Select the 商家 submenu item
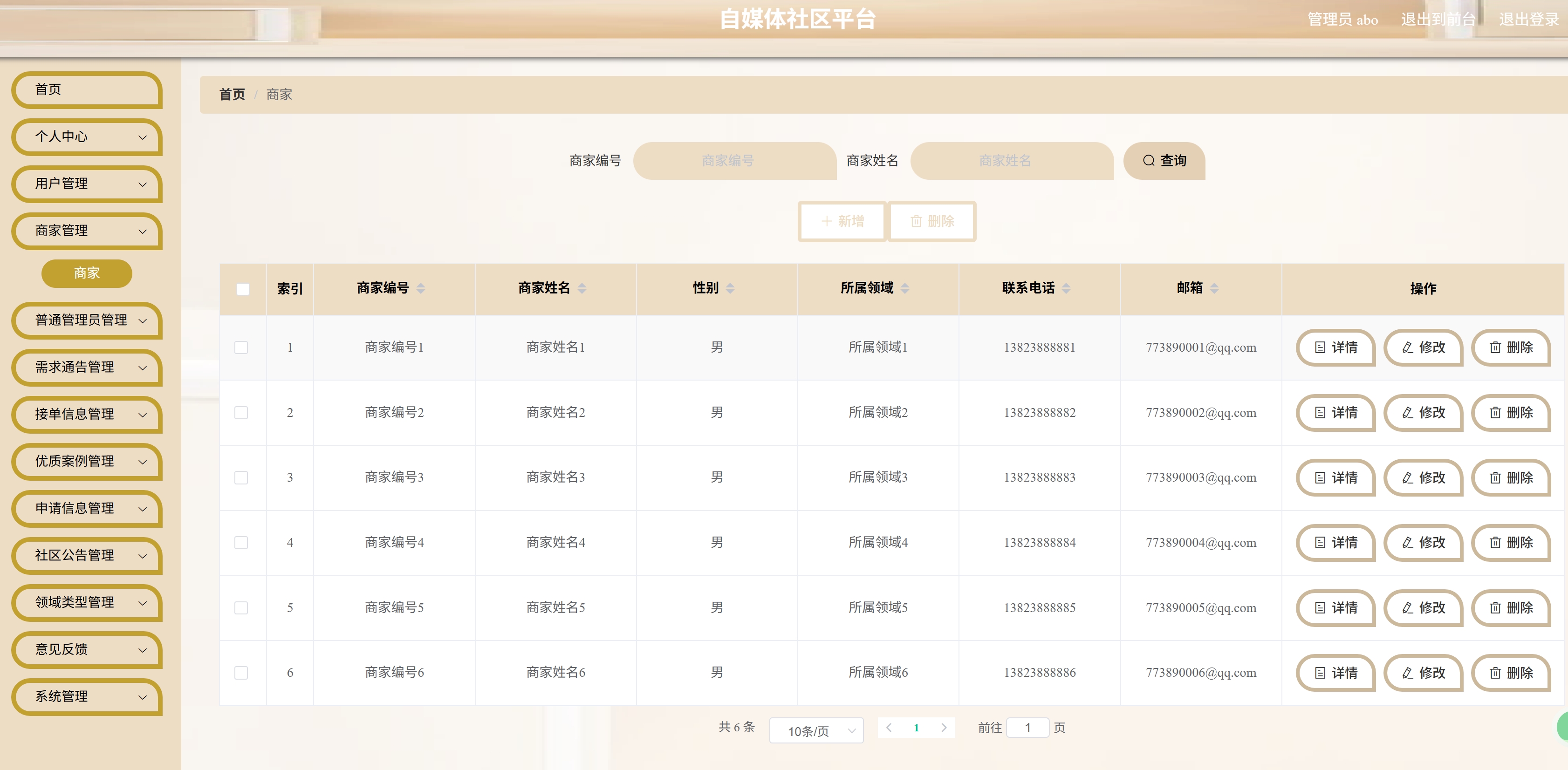The image size is (1568, 770). tap(86, 273)
